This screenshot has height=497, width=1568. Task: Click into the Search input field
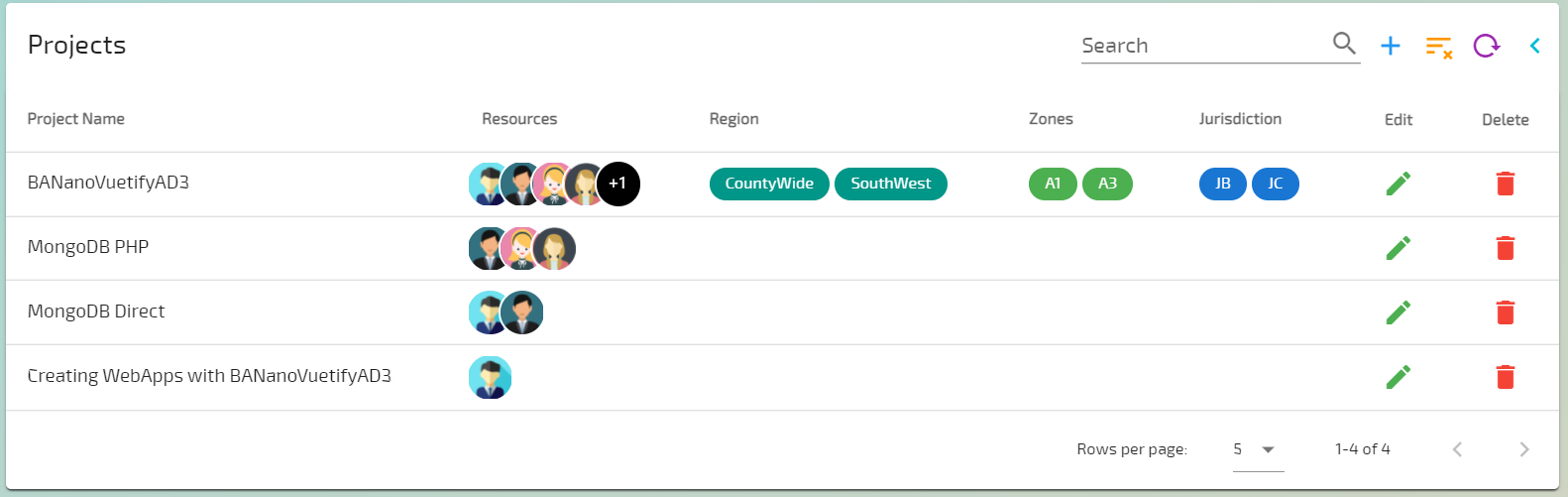pyautogui.click(x=1204, y=46)
